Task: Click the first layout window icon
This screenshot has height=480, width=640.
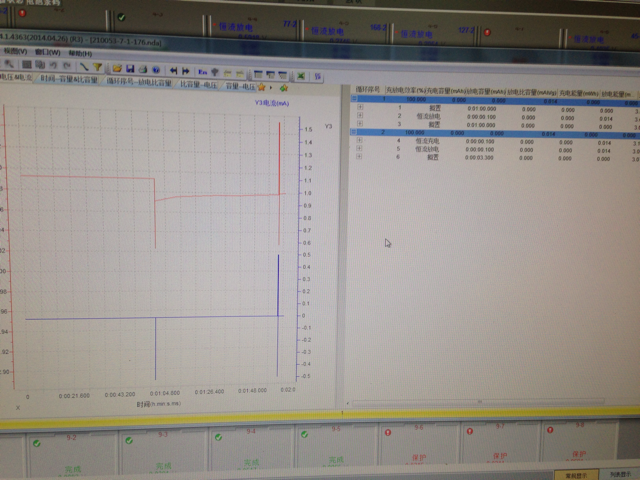Action: pos(258,74)
